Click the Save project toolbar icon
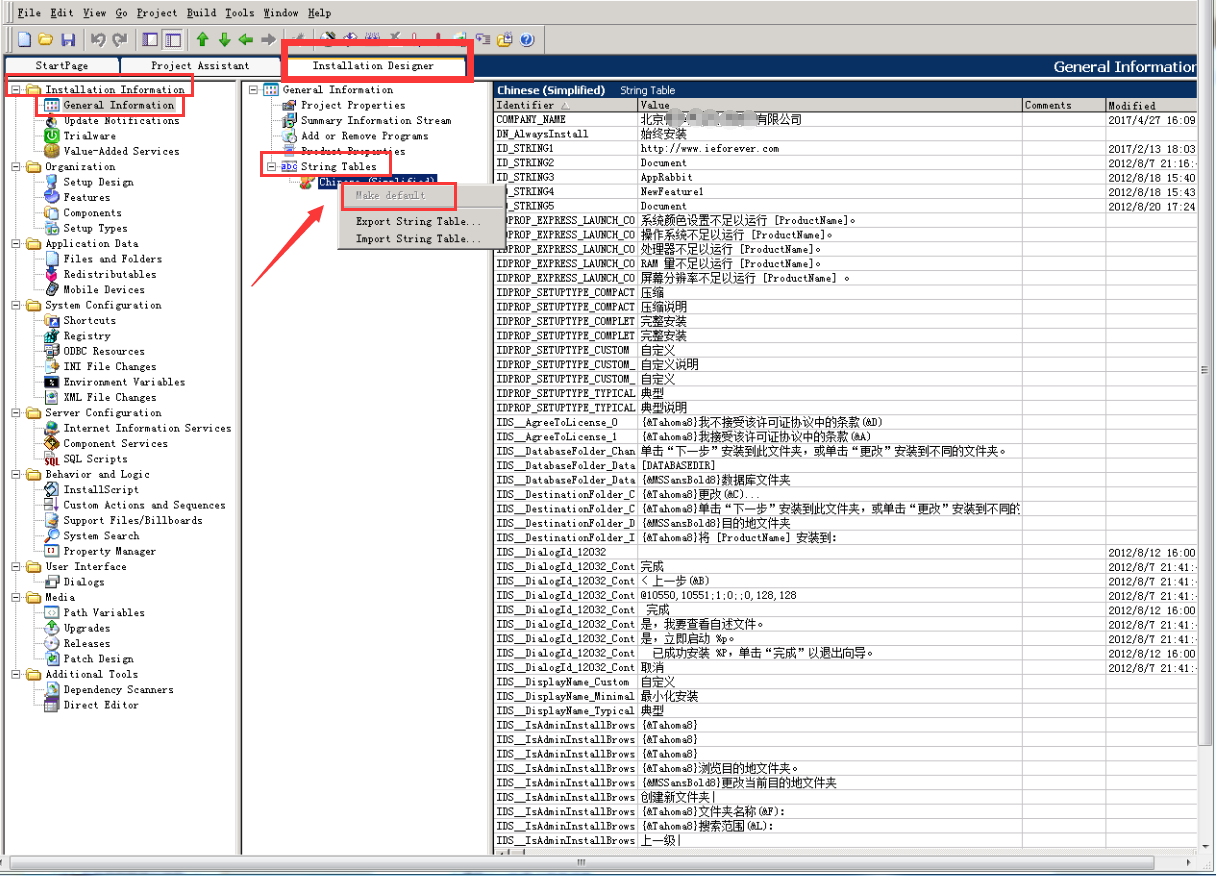Viewport: 1216px width, 876px height. 68,40
